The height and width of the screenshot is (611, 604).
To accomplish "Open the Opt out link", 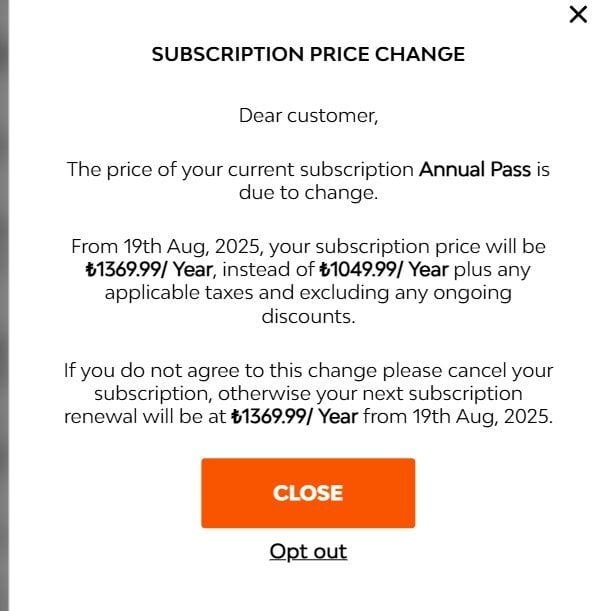I will pos(308,551).
